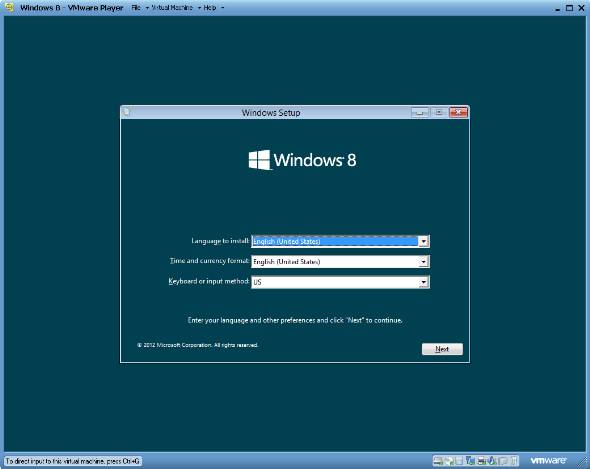Open the Time and currency format dropdown arrow
590x469 pixels.
pos(424,262)
